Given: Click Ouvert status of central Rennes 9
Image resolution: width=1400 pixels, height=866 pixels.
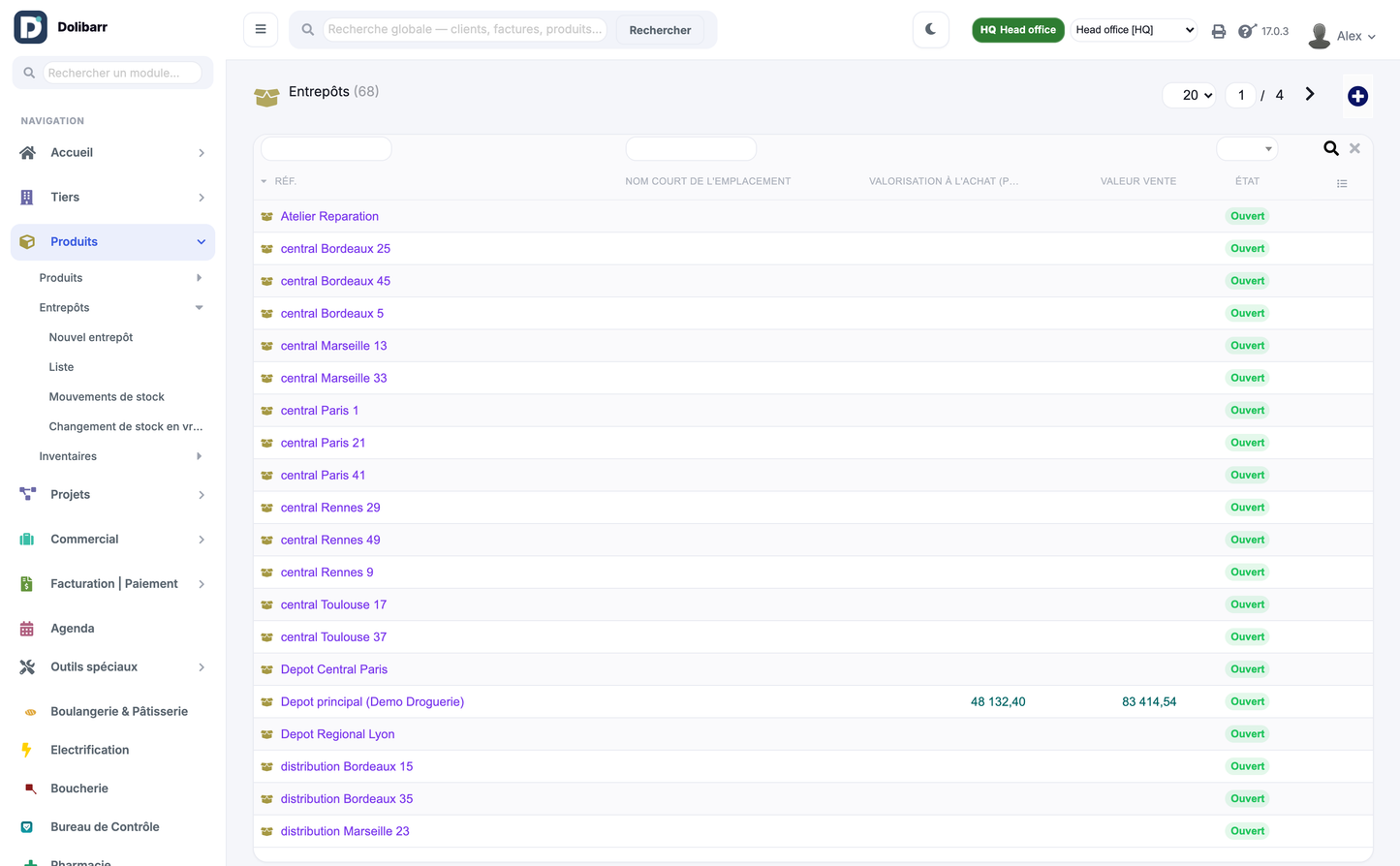Looking at the screenshot, I should [1247, 572].
